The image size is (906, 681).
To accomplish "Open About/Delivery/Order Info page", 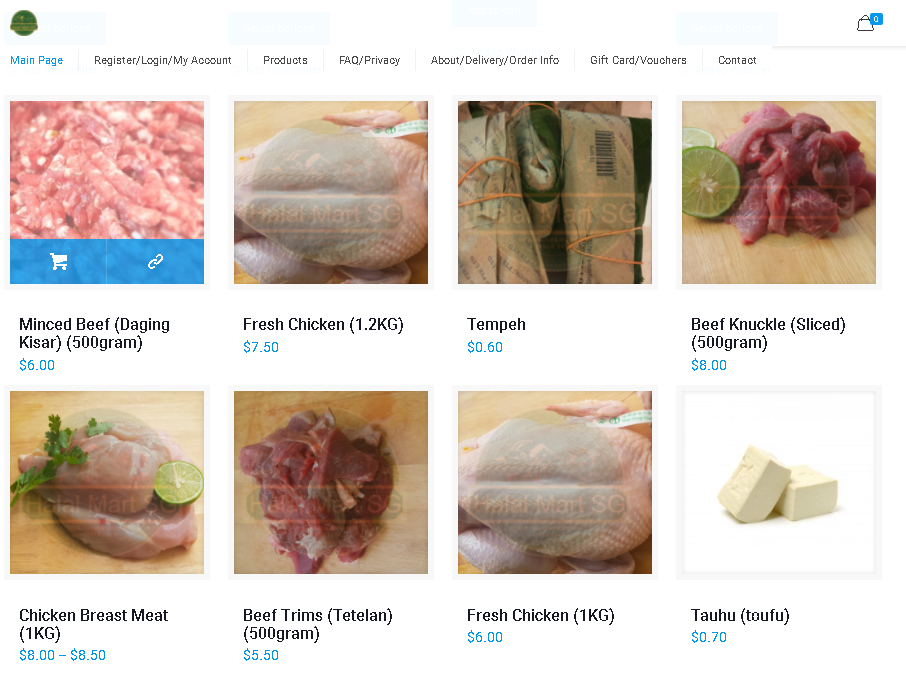I will (495, 60).
